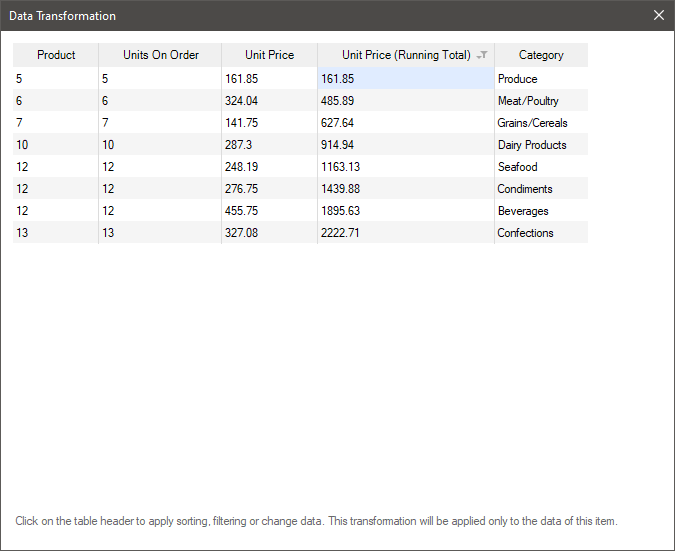This screenshot has height=551, width=675.
Task: Click the Confections category cell
Action: point(525,233)
